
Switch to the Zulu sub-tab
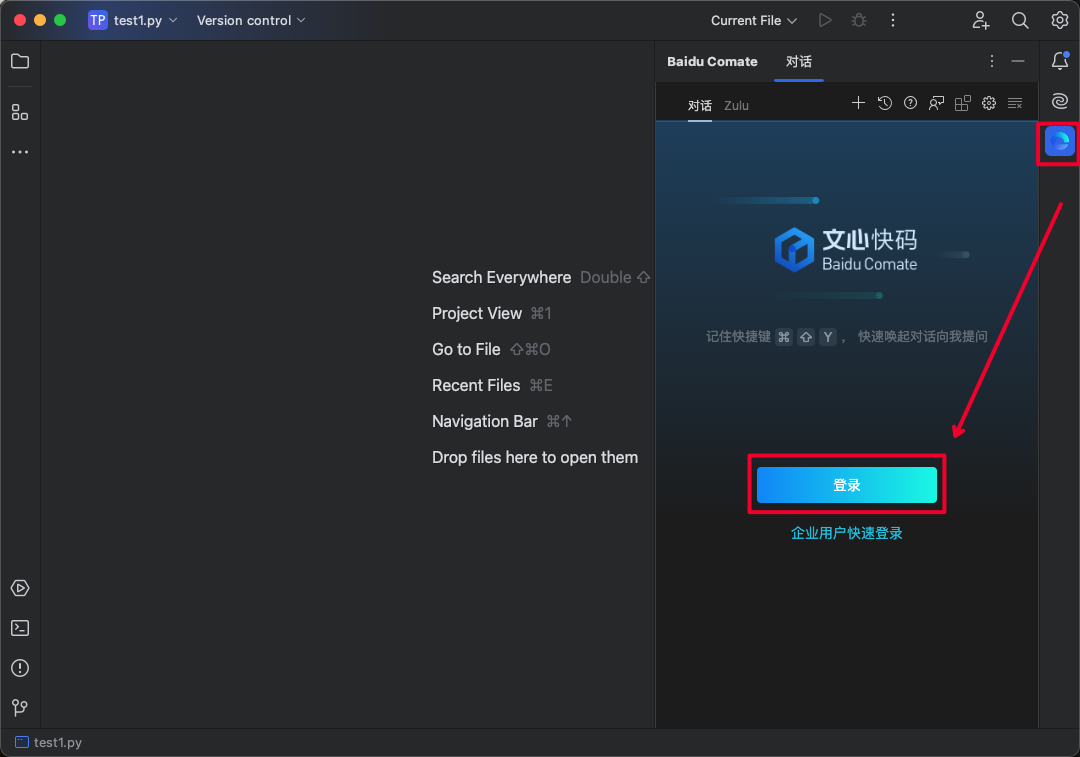point(736,105)
